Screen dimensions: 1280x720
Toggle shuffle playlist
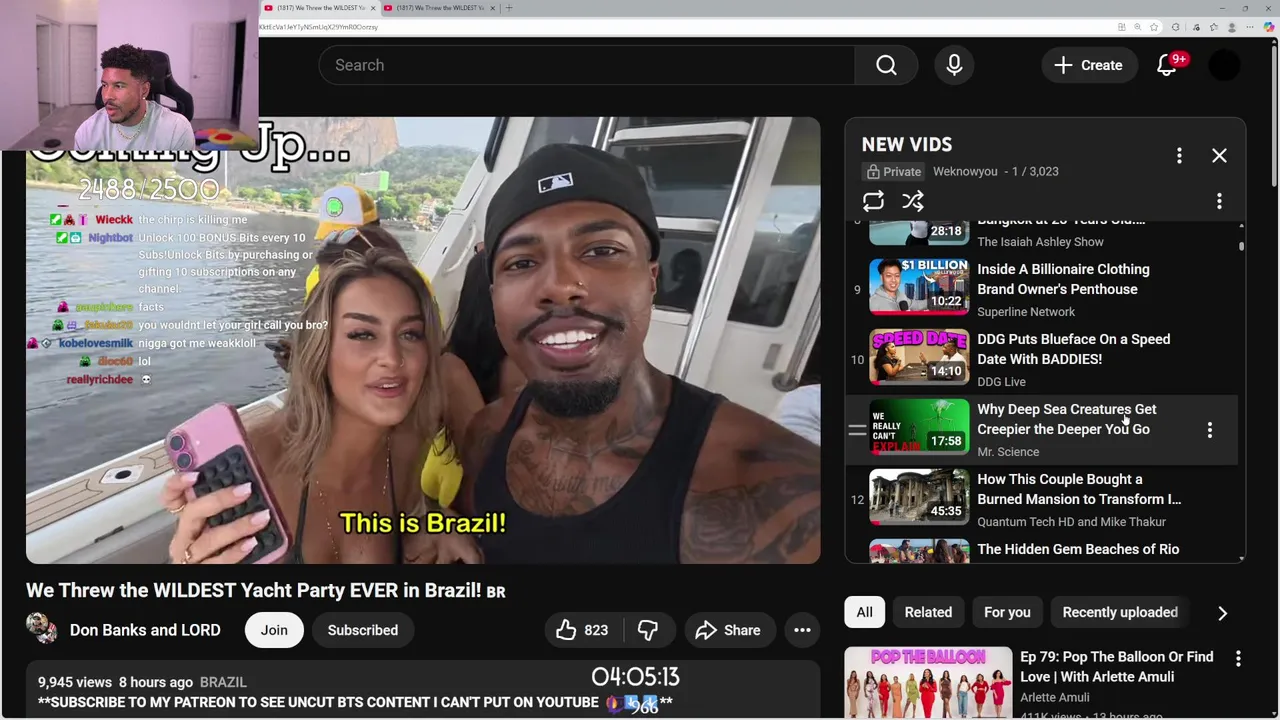coord(913,201)
